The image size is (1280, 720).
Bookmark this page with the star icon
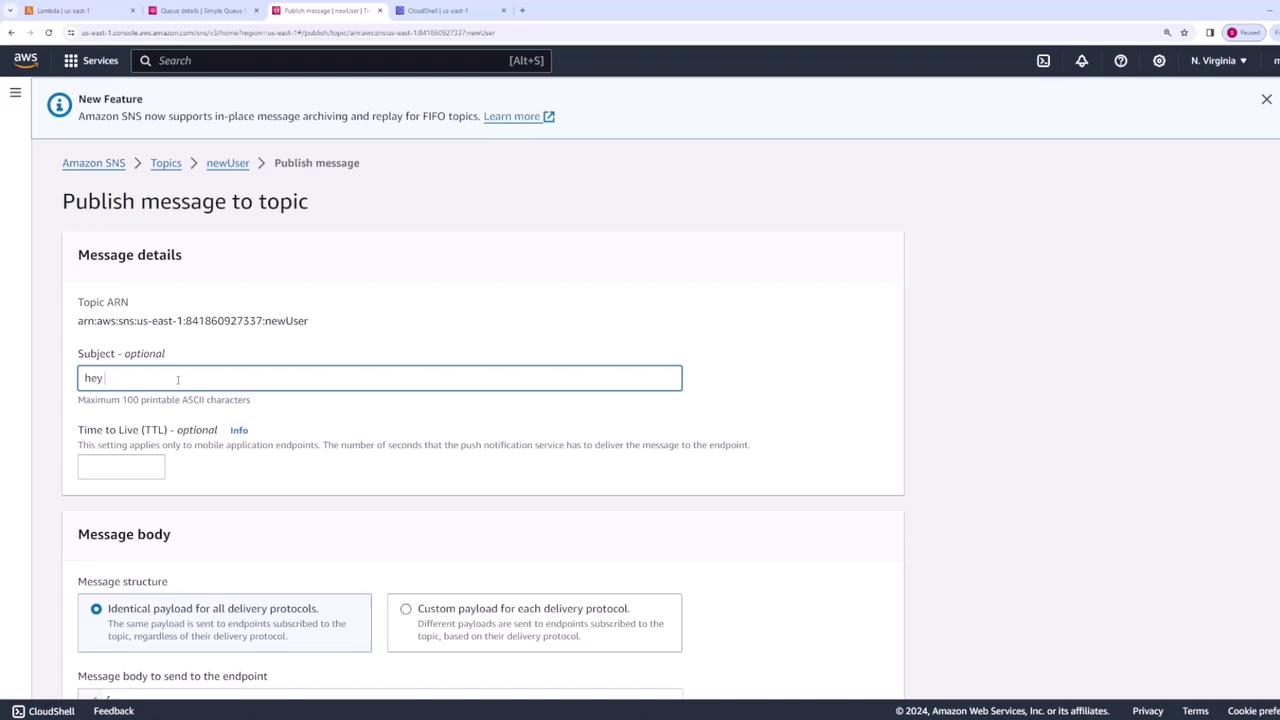[x=1185, y=33]
